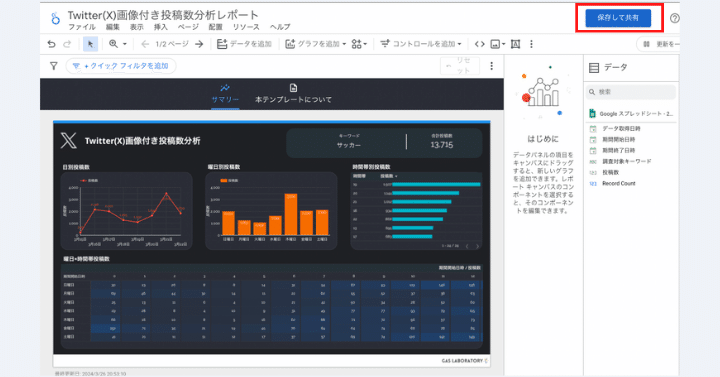Click the 合計投稿数 scorecard showing 13,715
This screenshot has height=377, width=720.
click(x=442, y=142)
